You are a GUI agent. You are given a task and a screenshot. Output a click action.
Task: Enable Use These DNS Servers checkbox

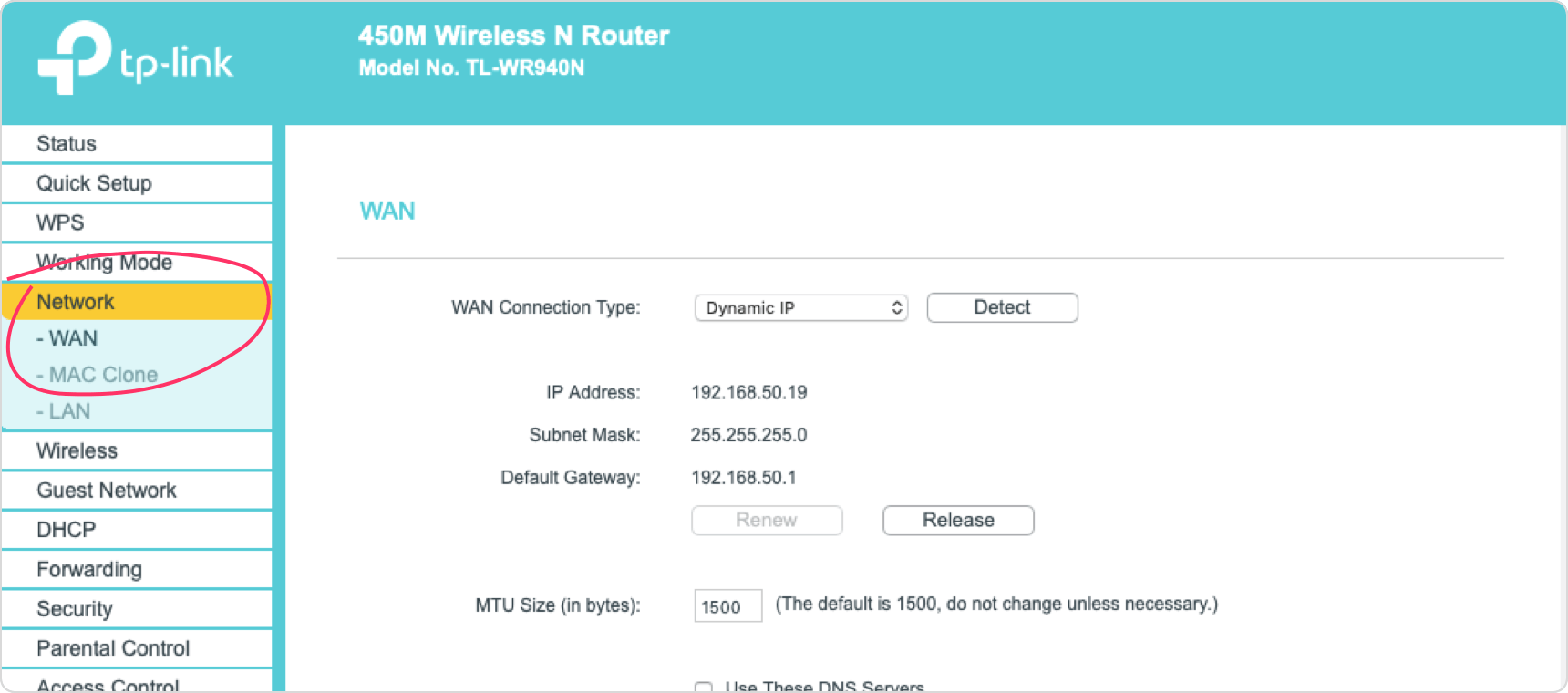(703, 688)
